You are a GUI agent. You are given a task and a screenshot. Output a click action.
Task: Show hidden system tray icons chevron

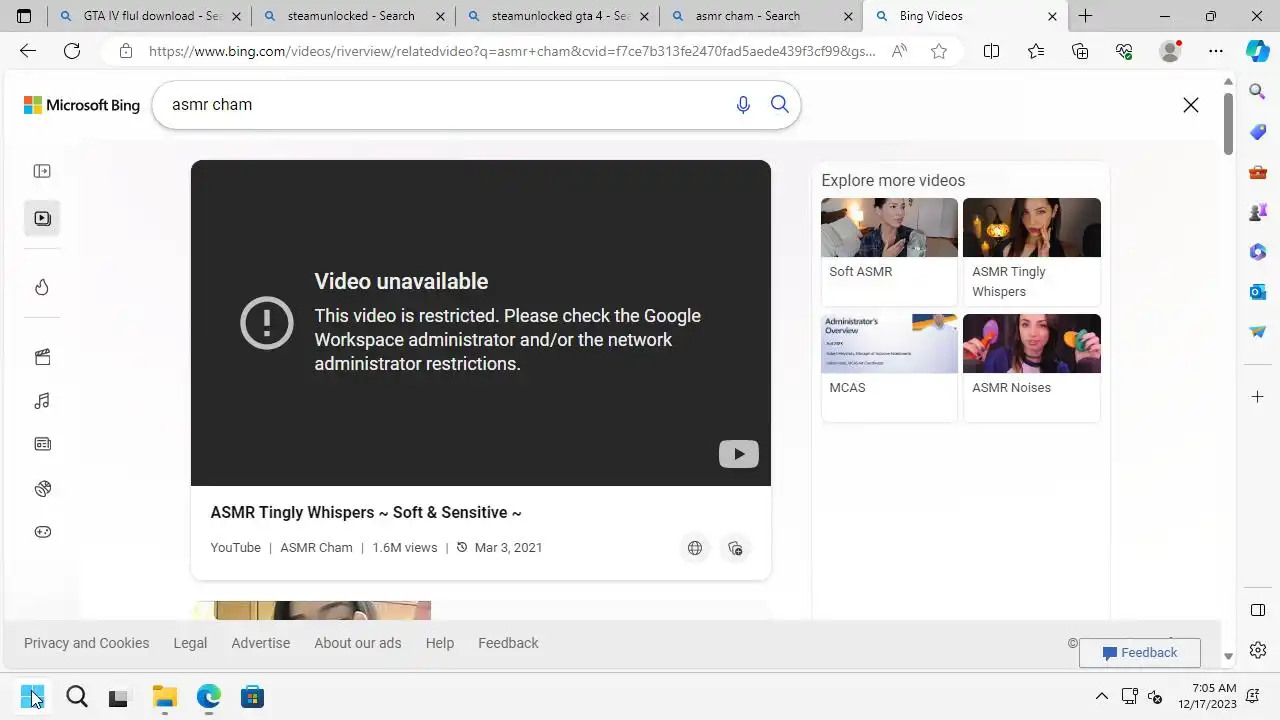(1102, 696)
